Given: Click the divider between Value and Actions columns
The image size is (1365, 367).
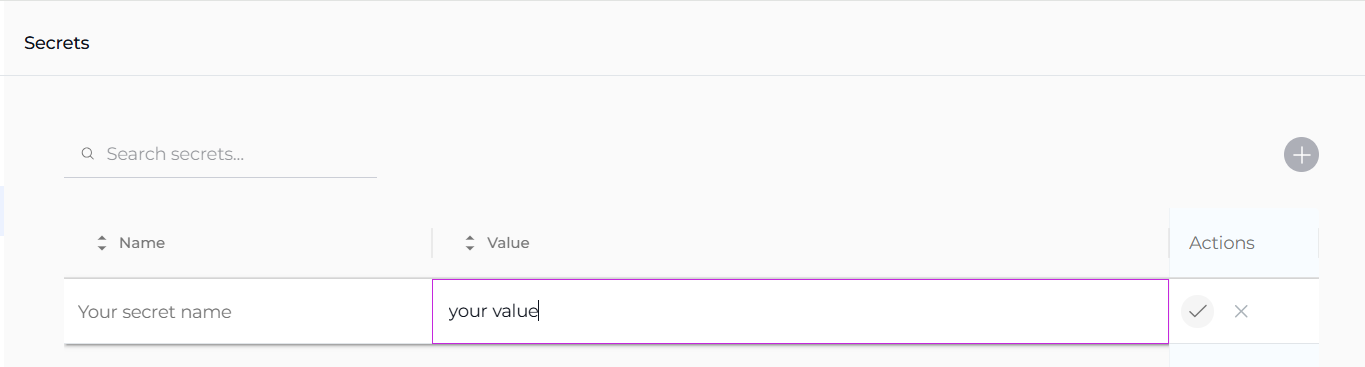Looking at the screenshot, I should (x=1169, y=243).
